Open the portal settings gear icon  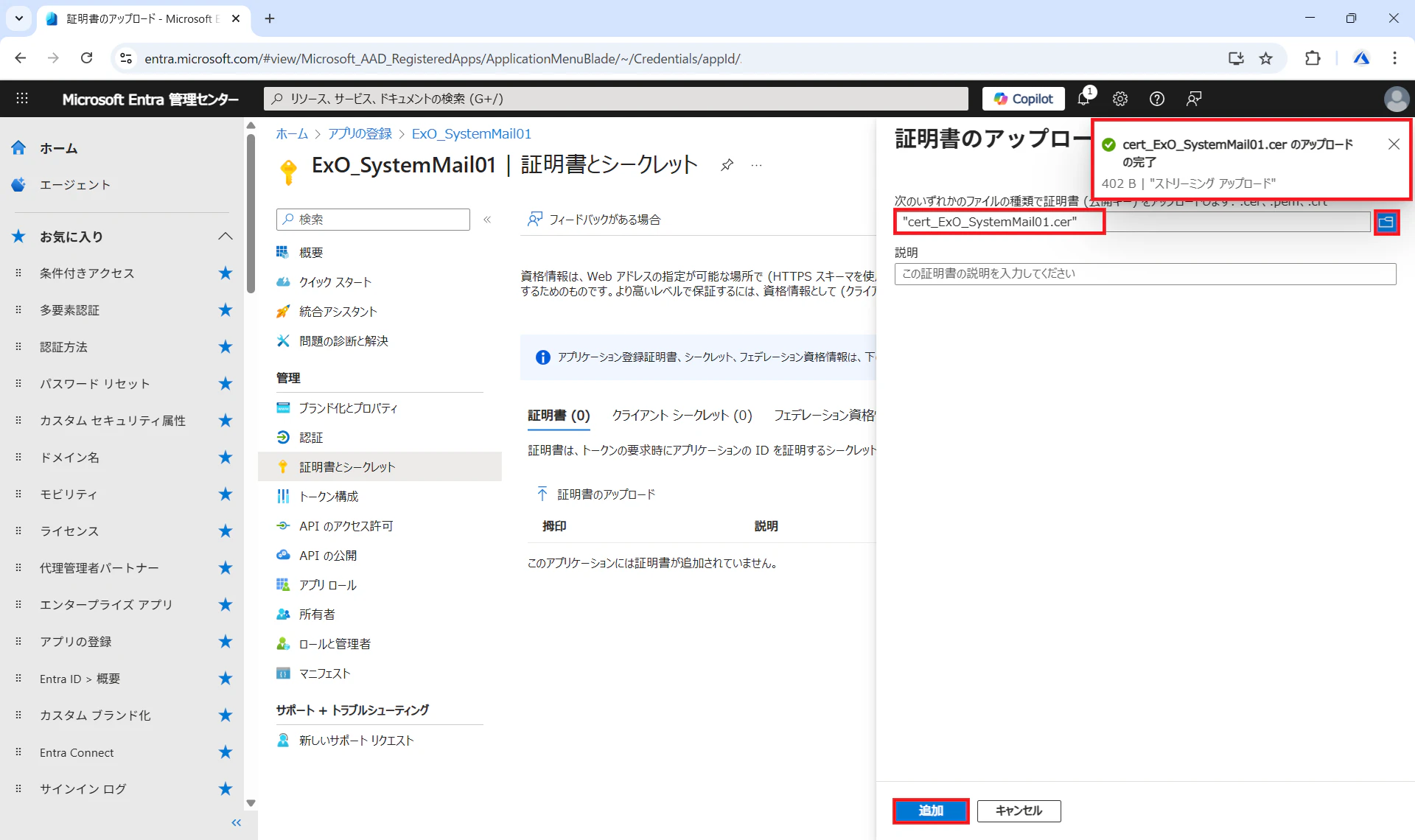click(x=1120, y=99)
